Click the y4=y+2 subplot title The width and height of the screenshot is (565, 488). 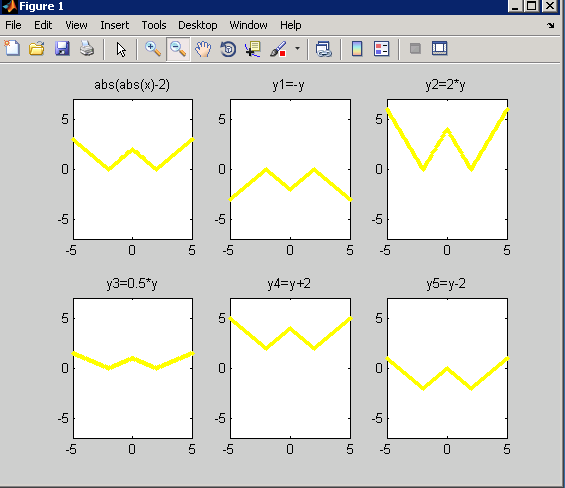tap(289, 284)
